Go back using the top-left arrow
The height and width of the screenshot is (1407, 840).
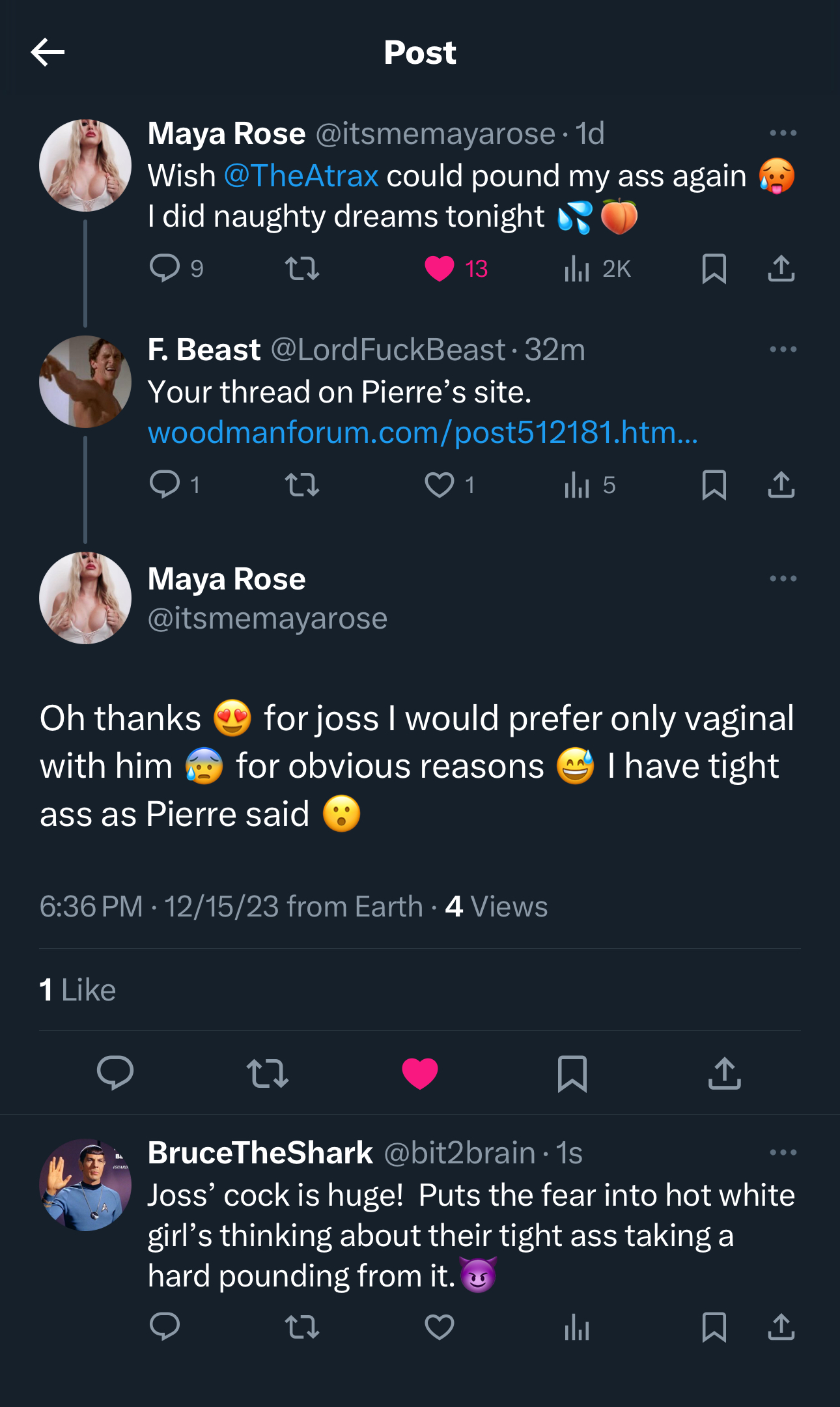(x=48, y=52)
